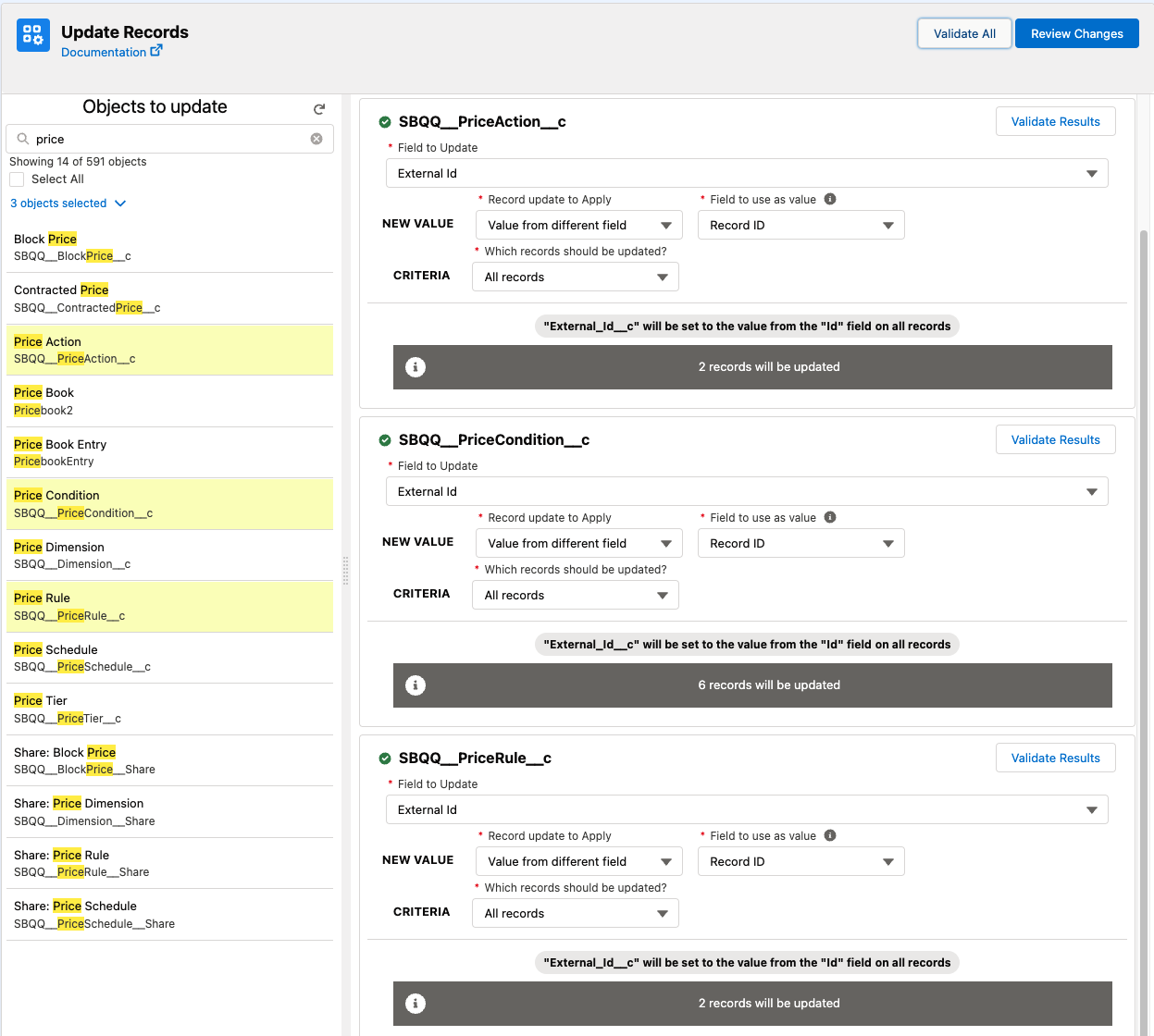Select Share: Price Dimension object
Viewport: 1154px width, 1036px height.
(169, 811)
